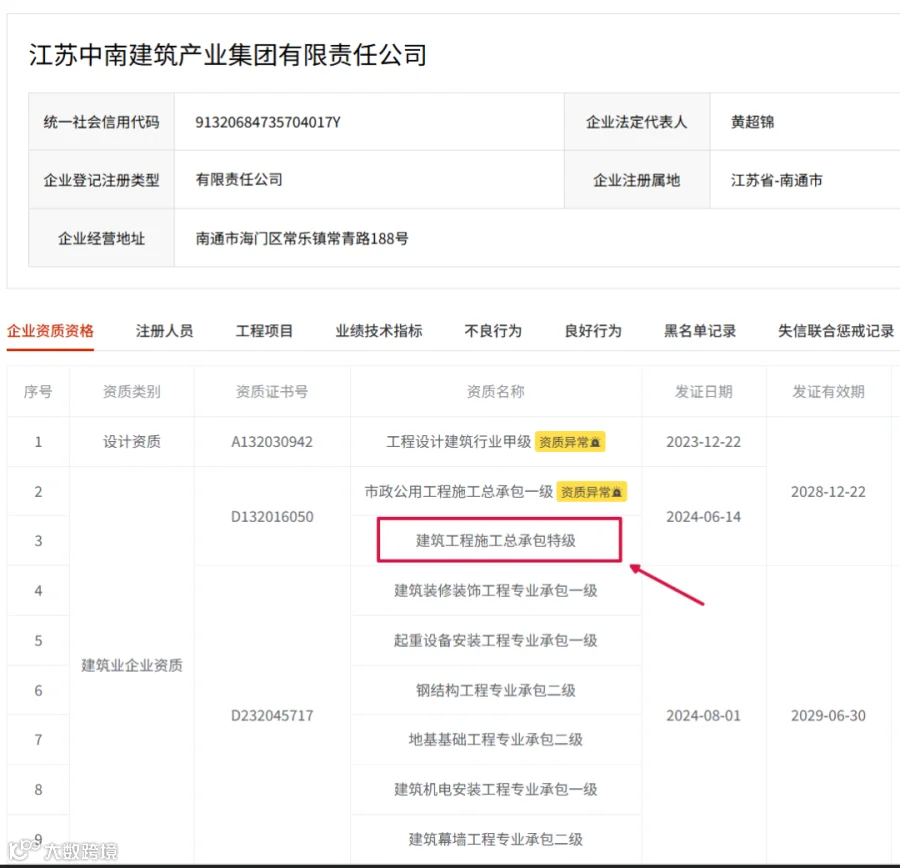Click row number 8 in table
Screen dimensions: 900x868
point(38,790)
